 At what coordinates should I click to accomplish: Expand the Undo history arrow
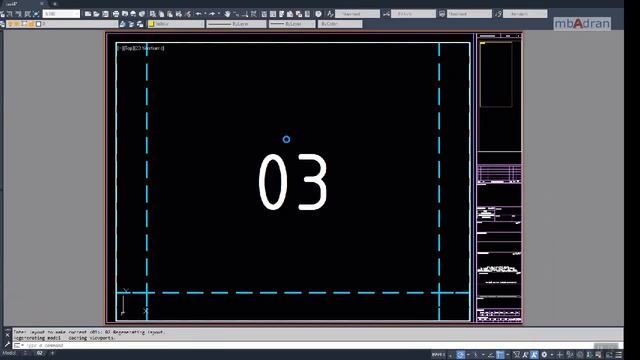click(205, 14)
